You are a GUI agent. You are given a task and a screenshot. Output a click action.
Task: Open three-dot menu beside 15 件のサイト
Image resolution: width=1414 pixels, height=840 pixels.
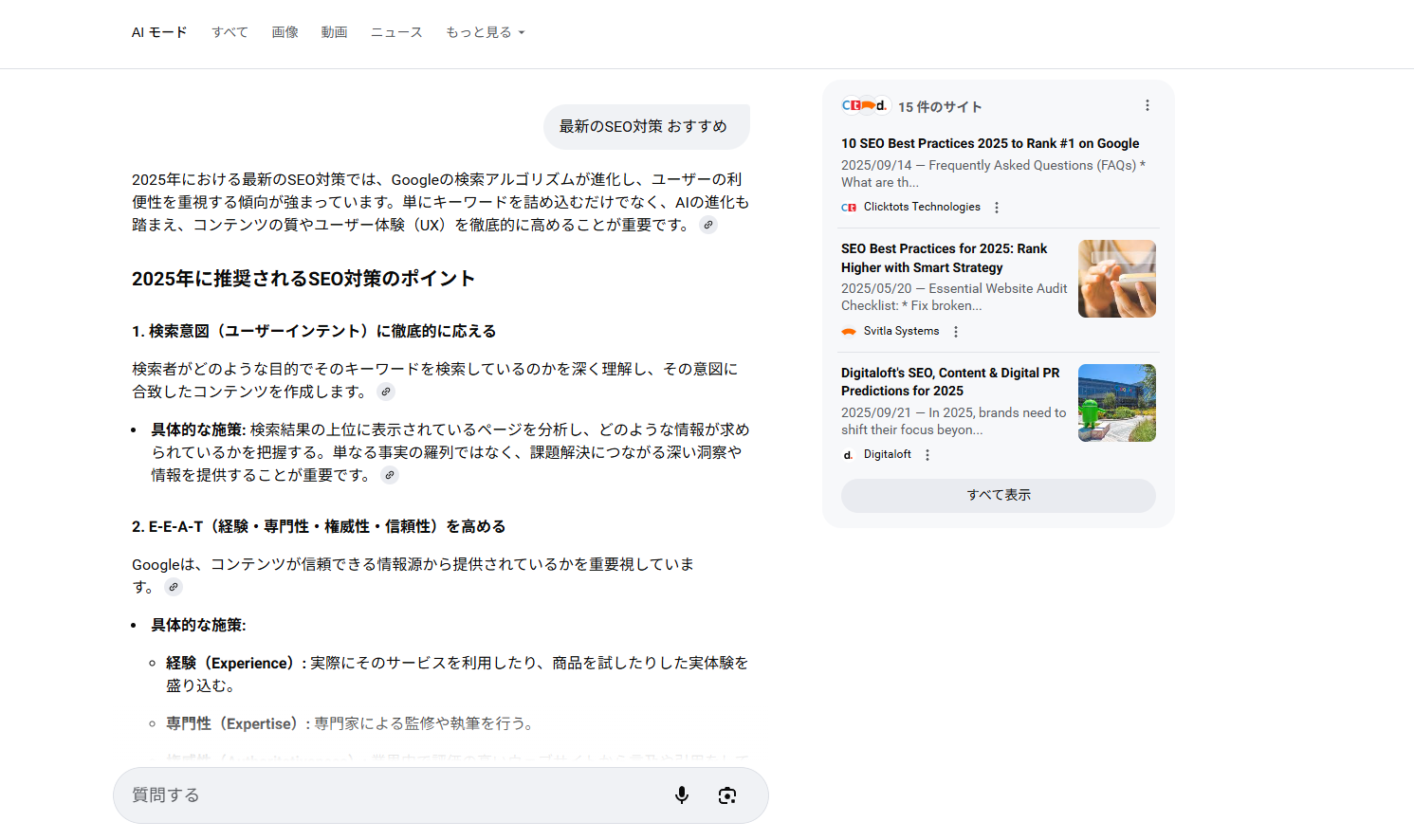point(1147,106)
